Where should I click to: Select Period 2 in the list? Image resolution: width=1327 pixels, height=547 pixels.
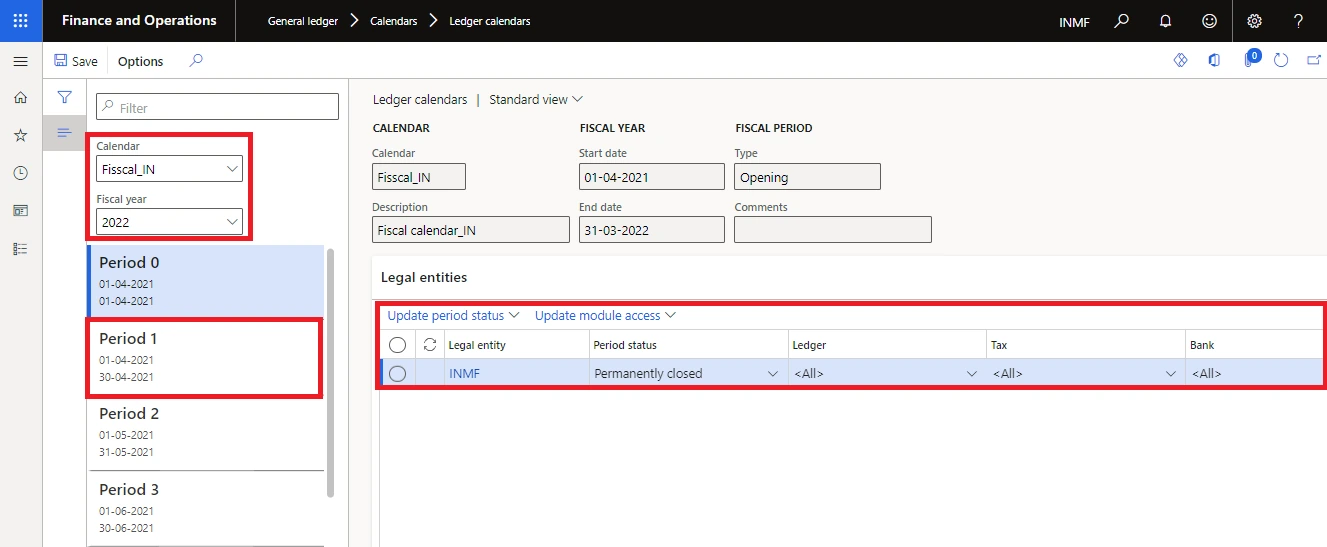point(205,432)
